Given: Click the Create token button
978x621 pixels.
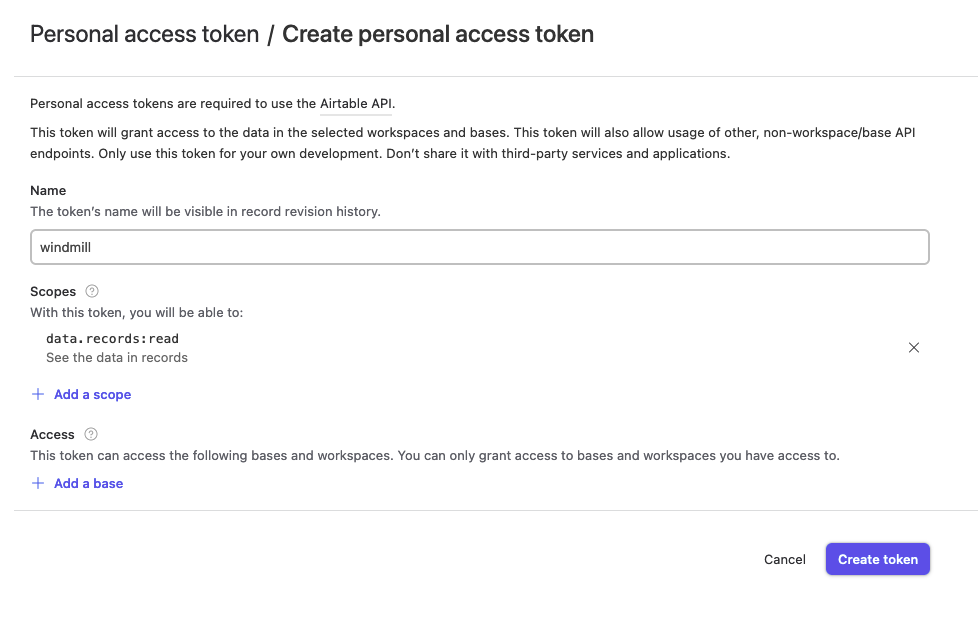Looking at the screenshot, I should [878, 559].
